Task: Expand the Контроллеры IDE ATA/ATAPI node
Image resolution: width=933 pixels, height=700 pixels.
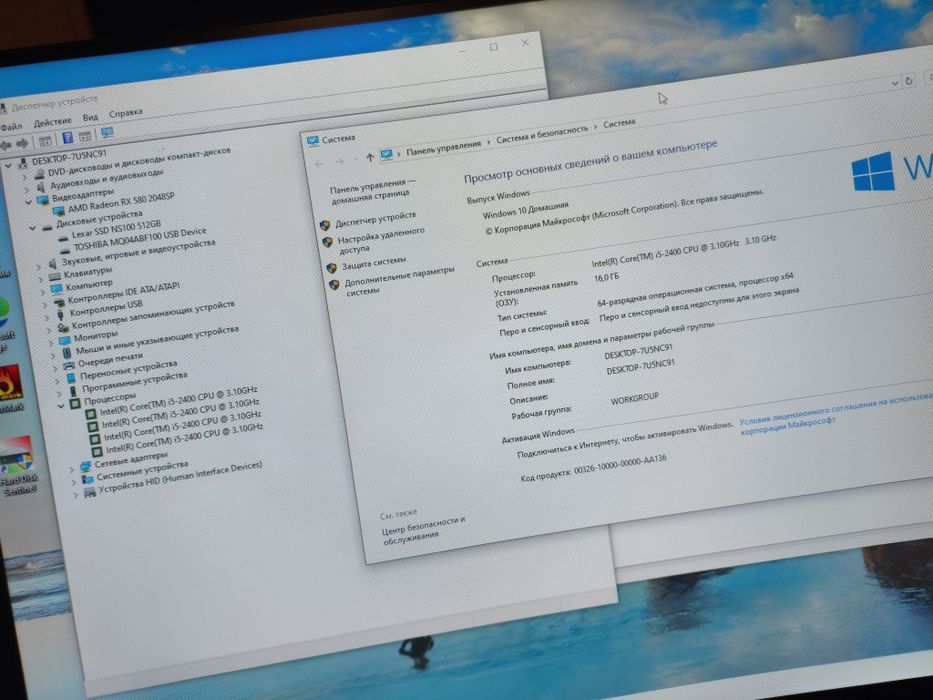Action: tap(45, 305)
